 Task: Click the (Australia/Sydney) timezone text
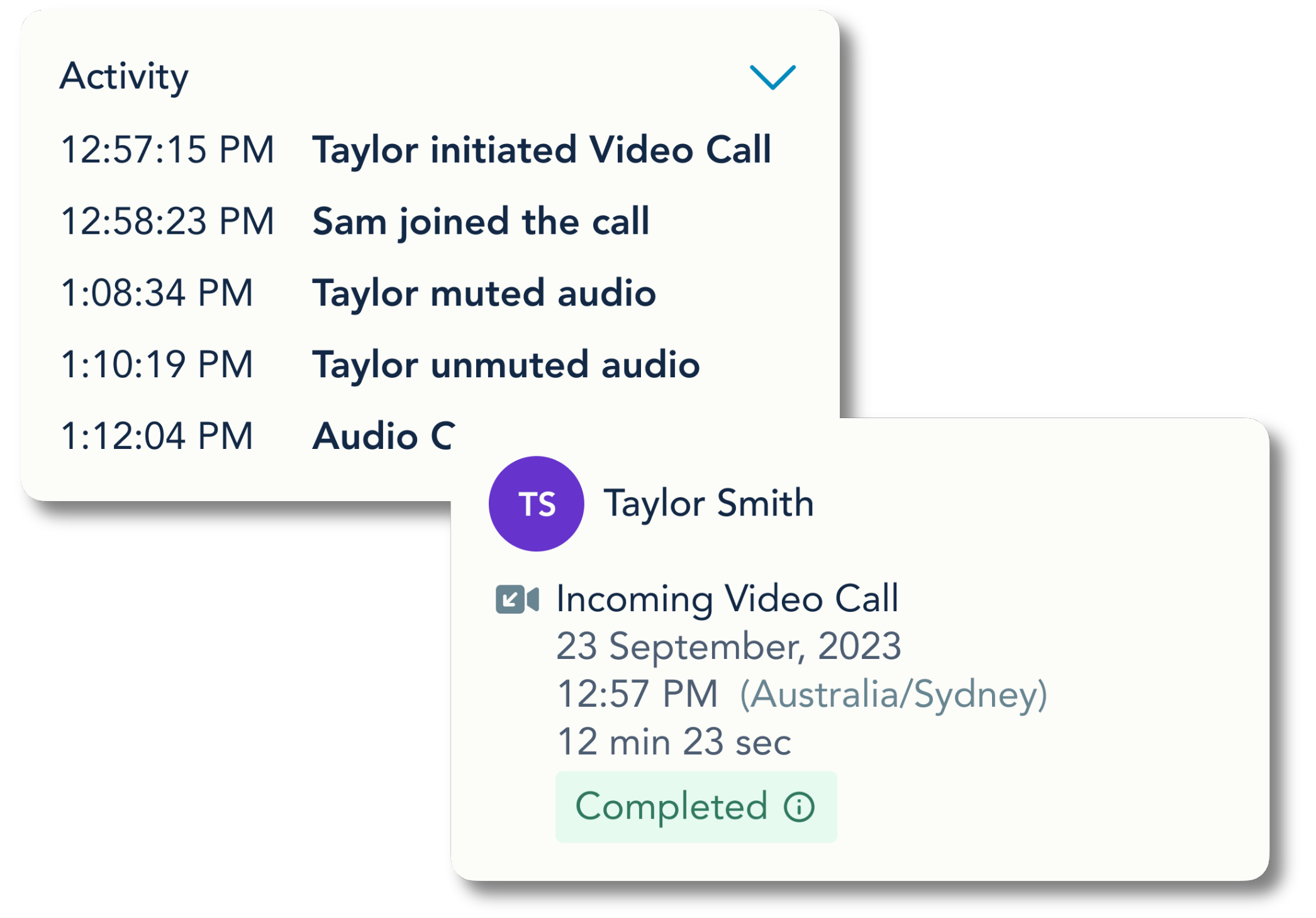pyautogui.click(x=893, y=695)
